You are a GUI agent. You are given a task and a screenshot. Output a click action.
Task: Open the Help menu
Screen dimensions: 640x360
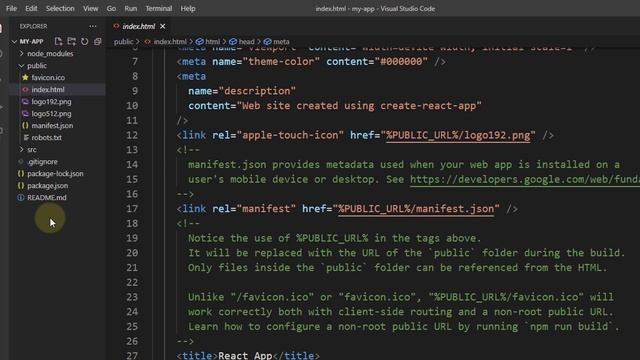coord(188,8)
